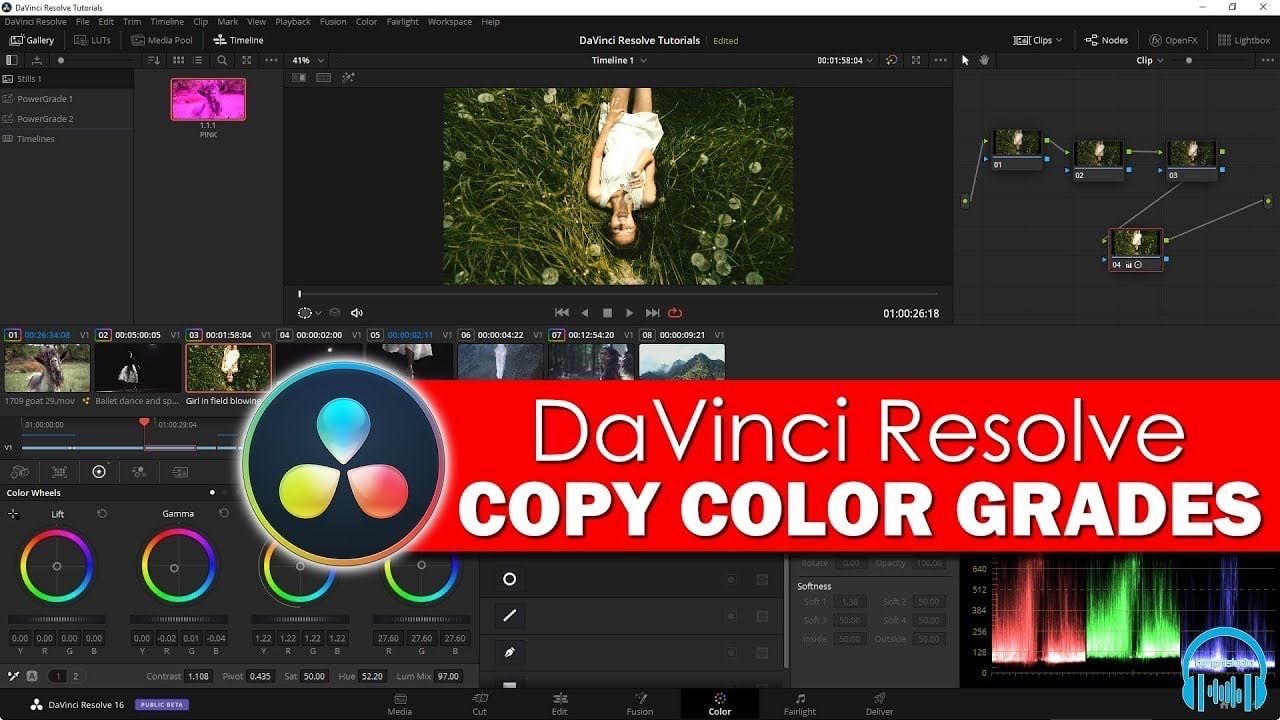Screen dimensions: 1280x720
Task: Select the Stills 1 album
Action: pos(66,78)
